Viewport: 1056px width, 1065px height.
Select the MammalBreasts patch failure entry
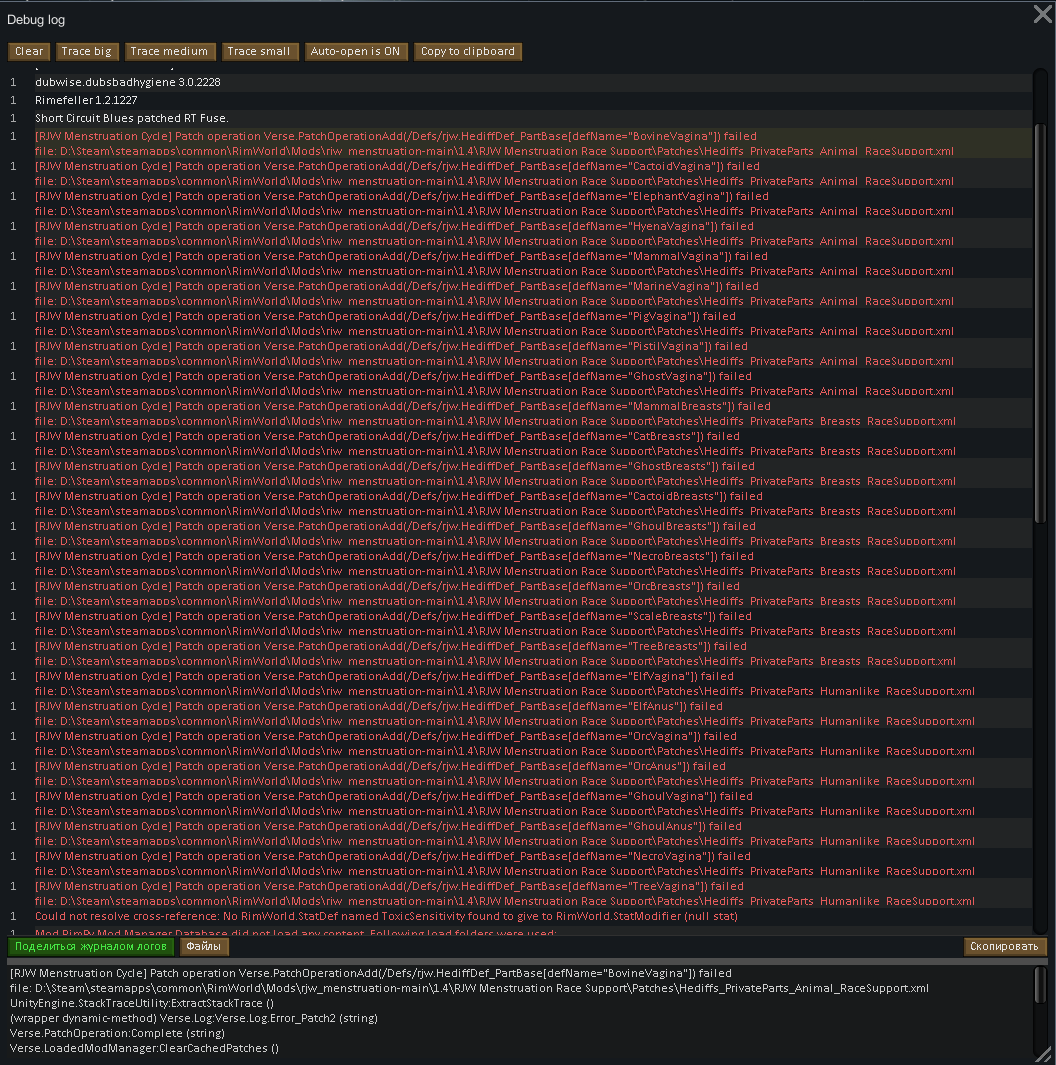[x=390, y=406]
